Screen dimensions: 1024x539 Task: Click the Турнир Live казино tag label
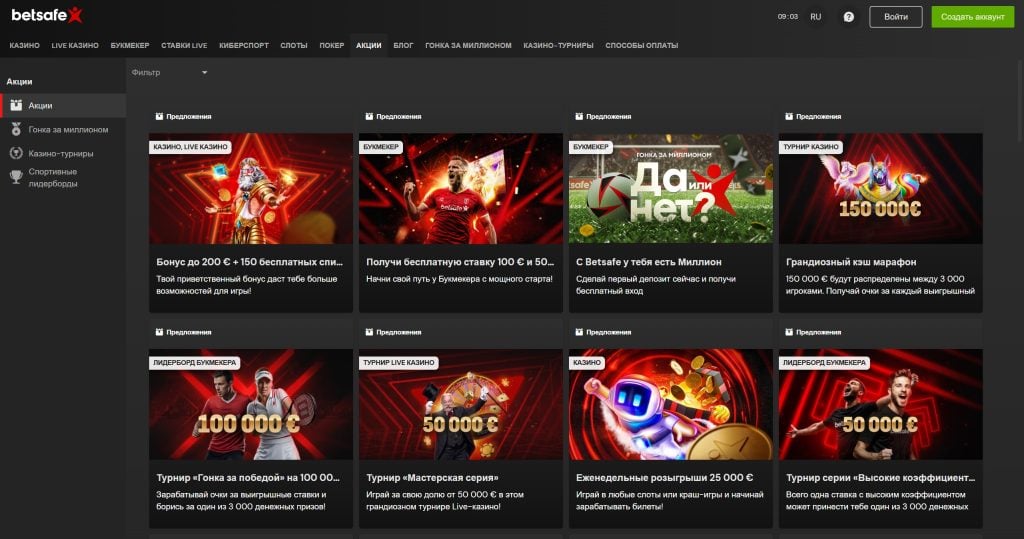click(x=398, y=363)
